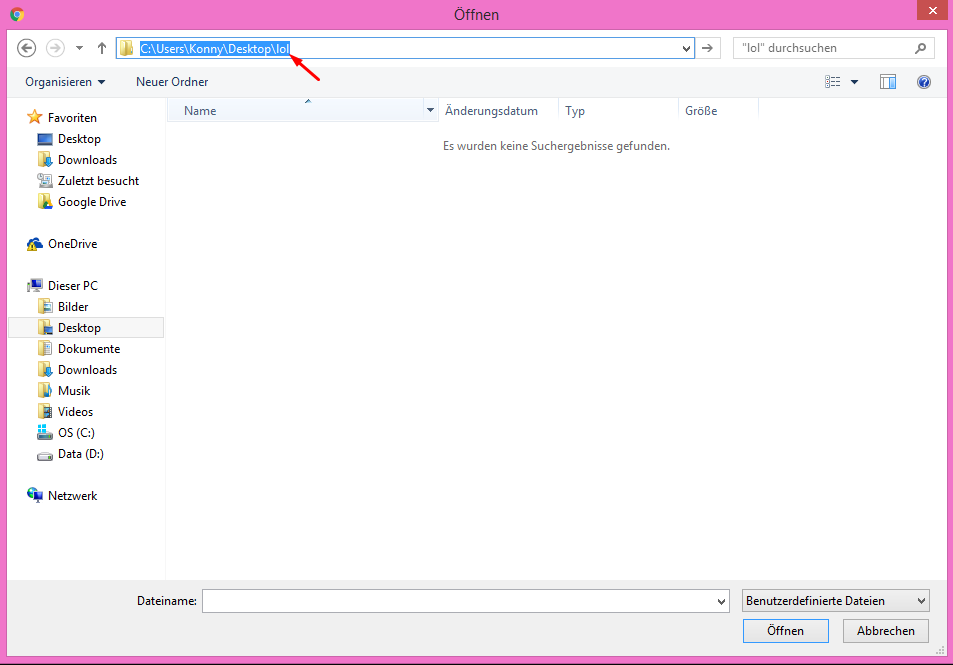This screenshot has width=953, height=665.
Task: Open the Data (D:) drive
Action: [80, 454]
